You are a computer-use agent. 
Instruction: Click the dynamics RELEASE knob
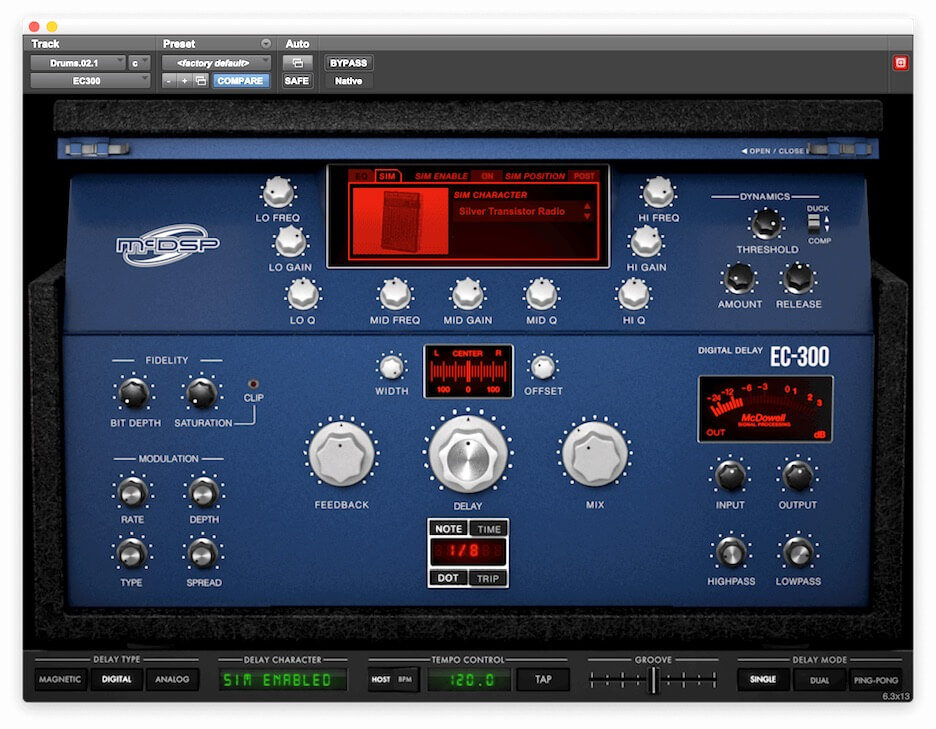pyautogui.click(x=798, y=279)
